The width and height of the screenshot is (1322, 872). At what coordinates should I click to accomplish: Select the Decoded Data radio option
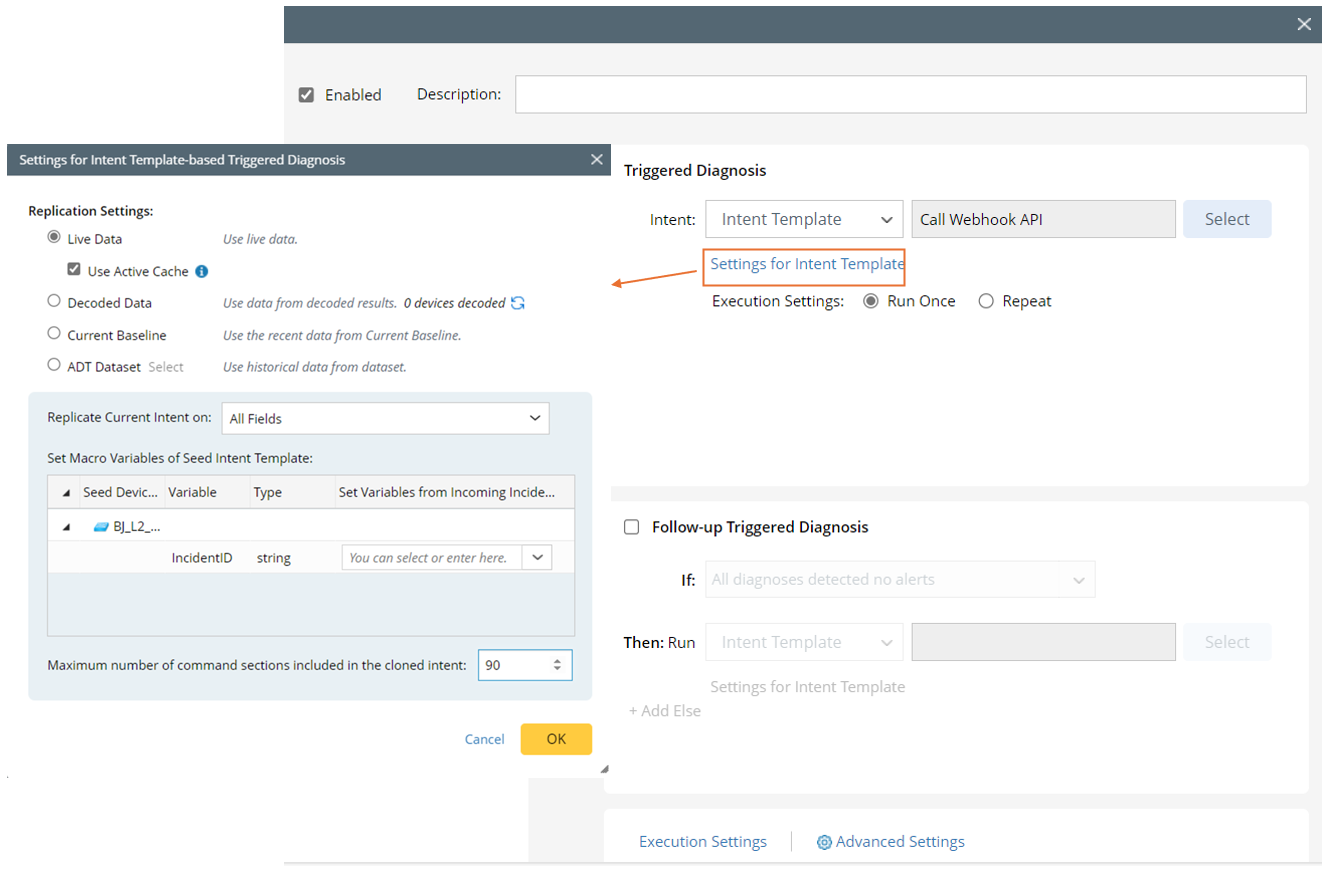point(54,301)
